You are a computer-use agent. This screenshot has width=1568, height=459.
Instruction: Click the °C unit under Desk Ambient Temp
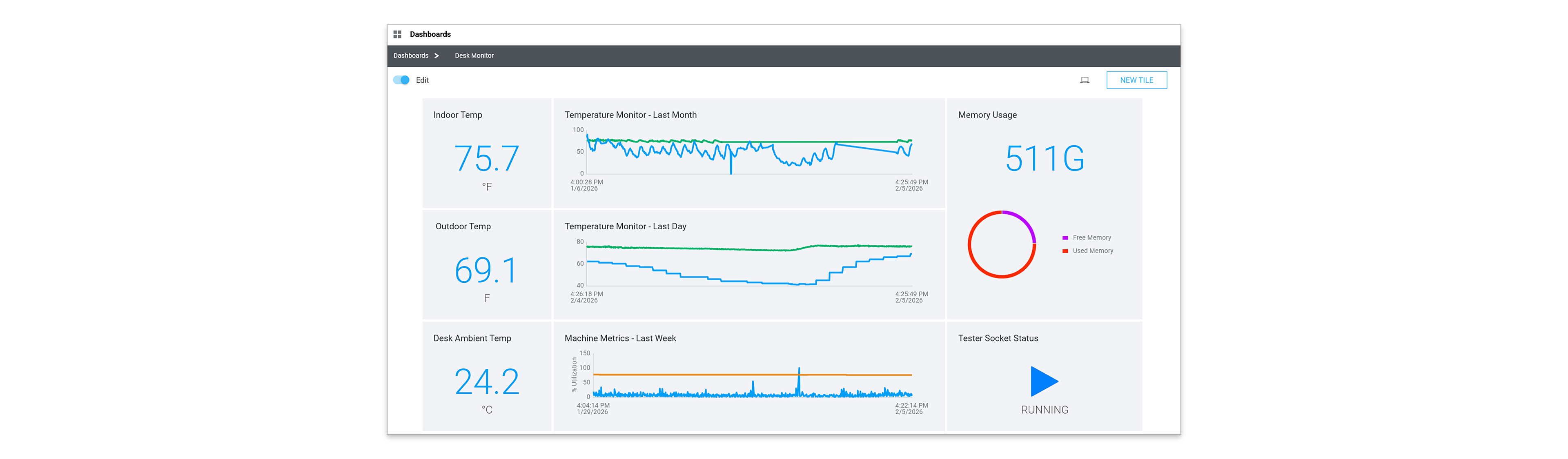pyautogui.click(x=487, y=410)
